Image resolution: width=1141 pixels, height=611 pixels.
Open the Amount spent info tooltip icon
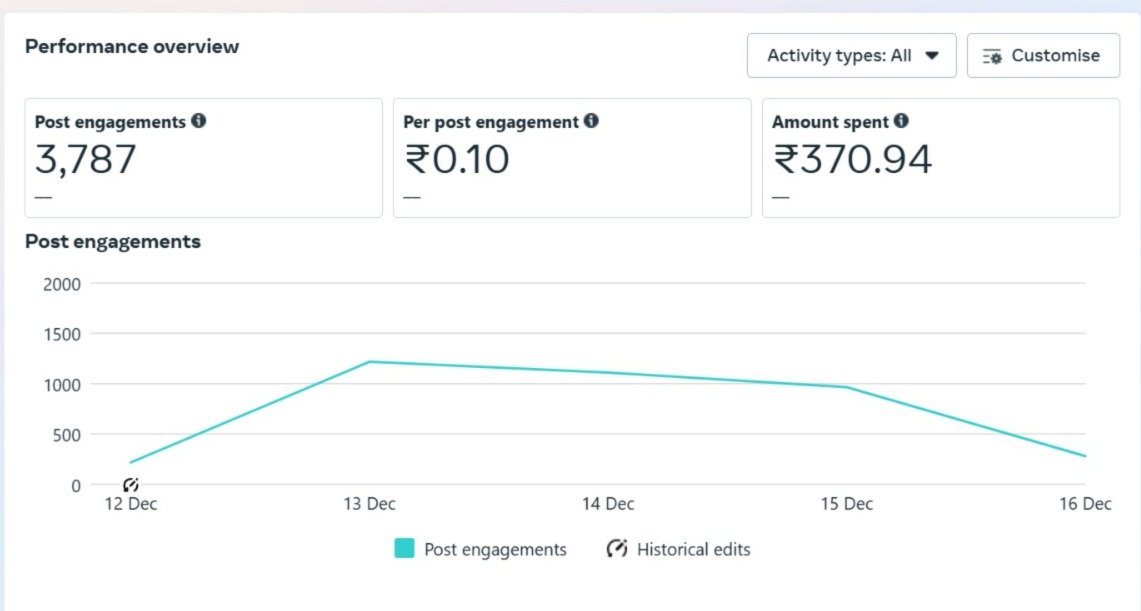(901, 121)
